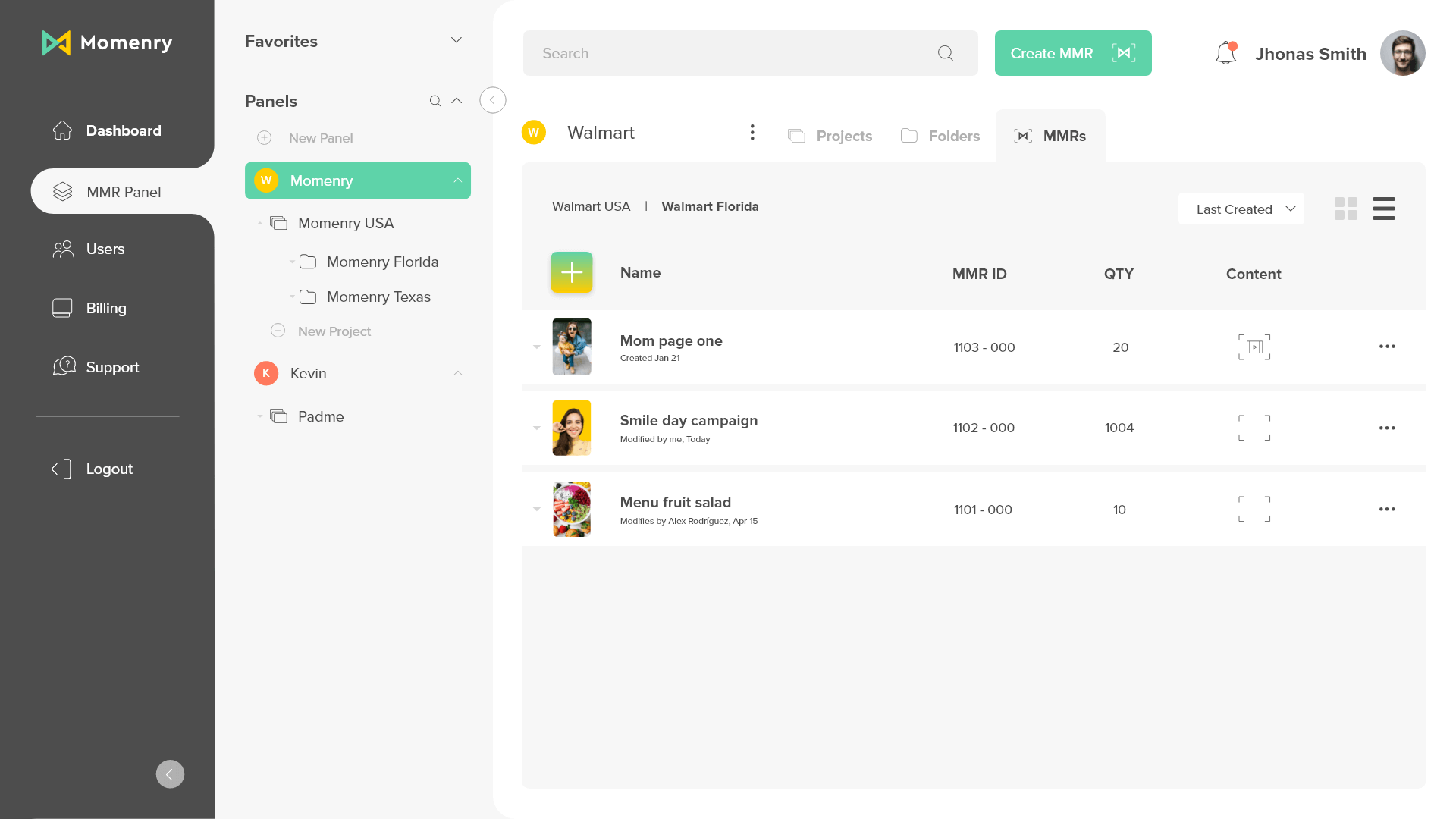Click the New Project plus icon
Viewport: 1456px width, 819px height.
point(278,331)
